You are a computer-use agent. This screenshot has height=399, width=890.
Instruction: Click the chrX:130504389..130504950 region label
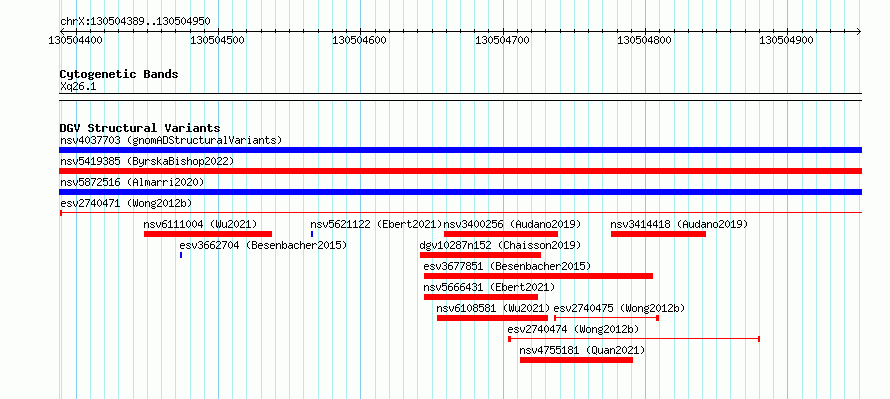pos(135,22)
